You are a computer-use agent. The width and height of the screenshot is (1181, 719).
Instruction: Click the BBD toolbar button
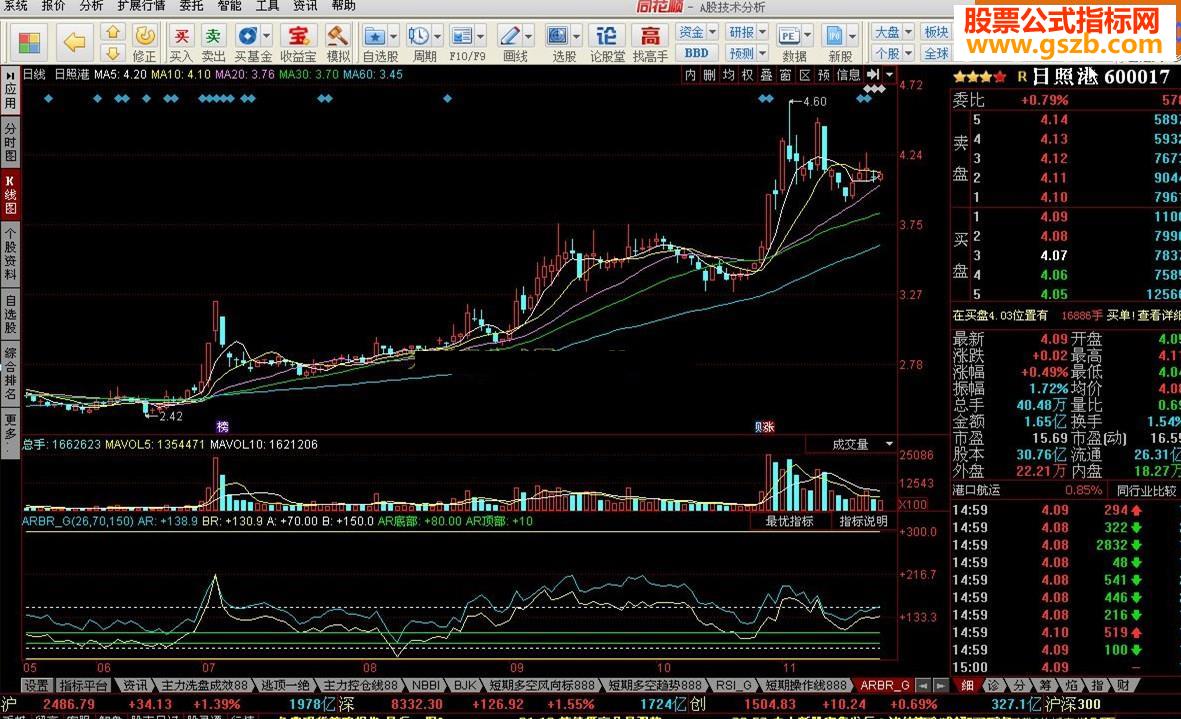click(x=697, y=53)
